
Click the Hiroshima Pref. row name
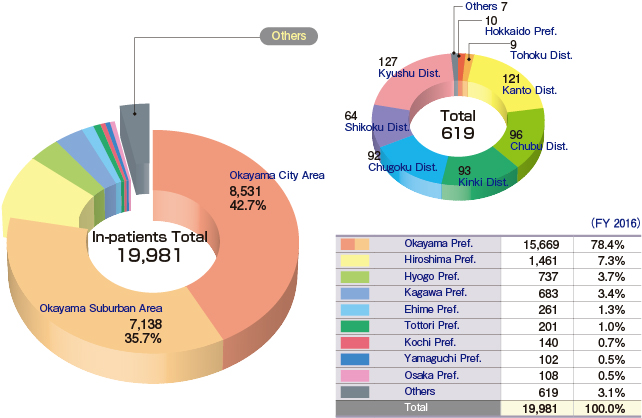pyautogui.click(x=440, y=260)
